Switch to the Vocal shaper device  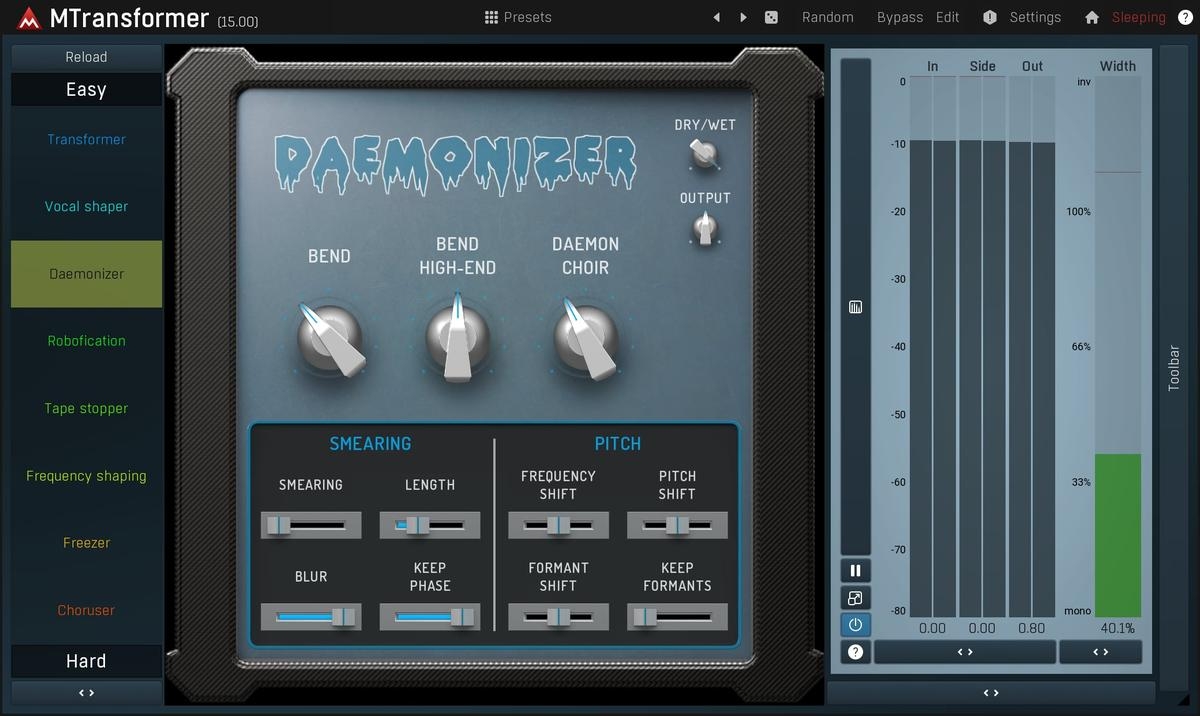[86, 207]
